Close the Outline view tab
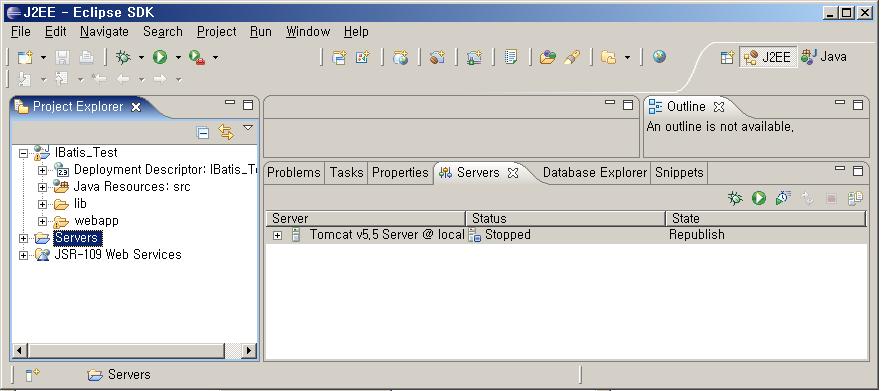This screenshot has width=882, height=391. (x=719, y=106)
